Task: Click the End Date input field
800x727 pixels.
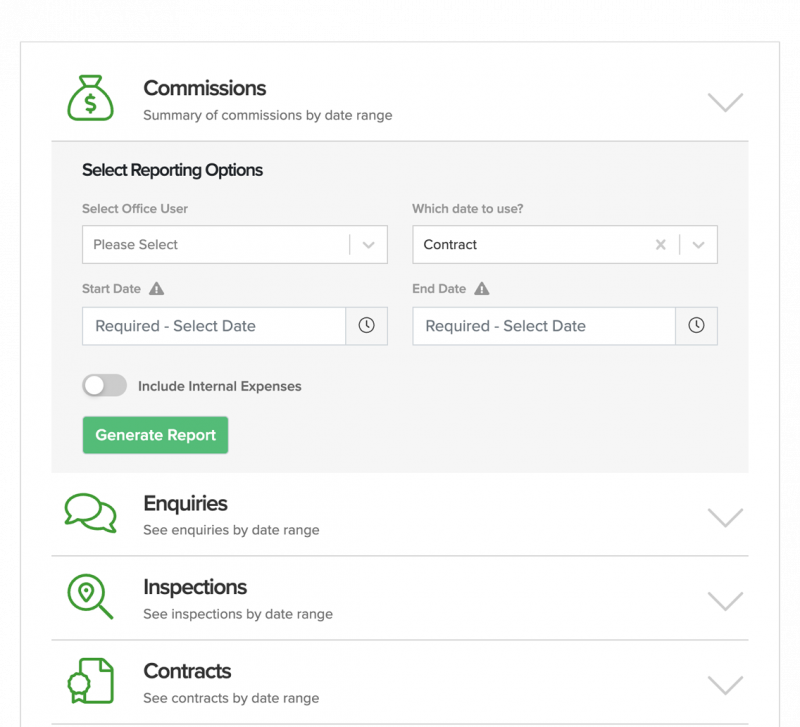Action: point(544,326)
